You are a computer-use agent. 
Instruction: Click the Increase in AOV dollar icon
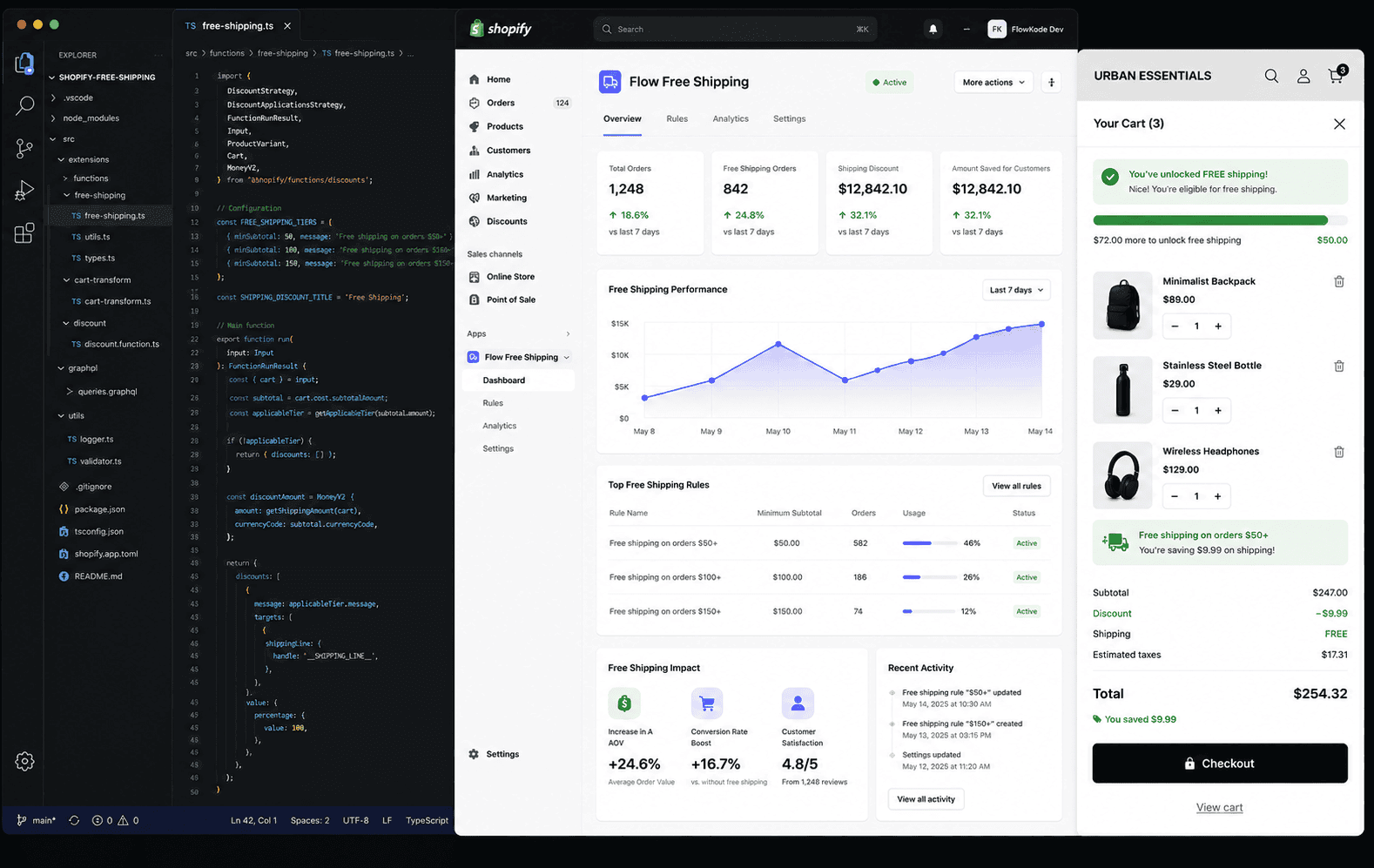click(x=624, y=703)
